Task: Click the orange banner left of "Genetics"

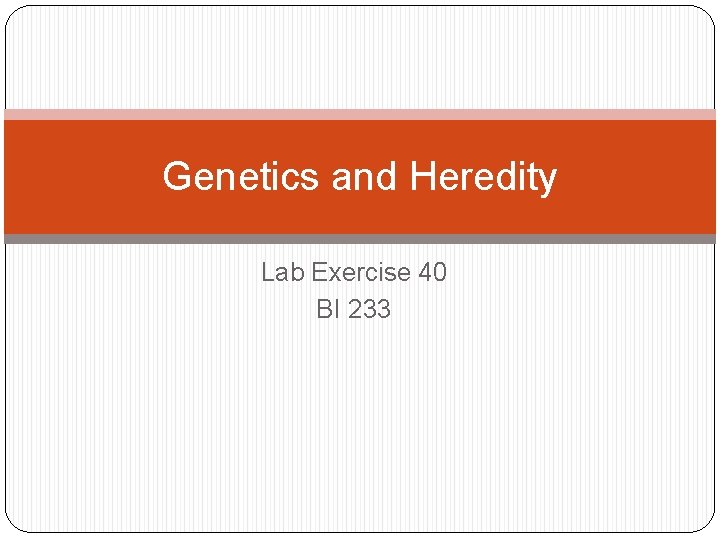Action: (83, 177)
